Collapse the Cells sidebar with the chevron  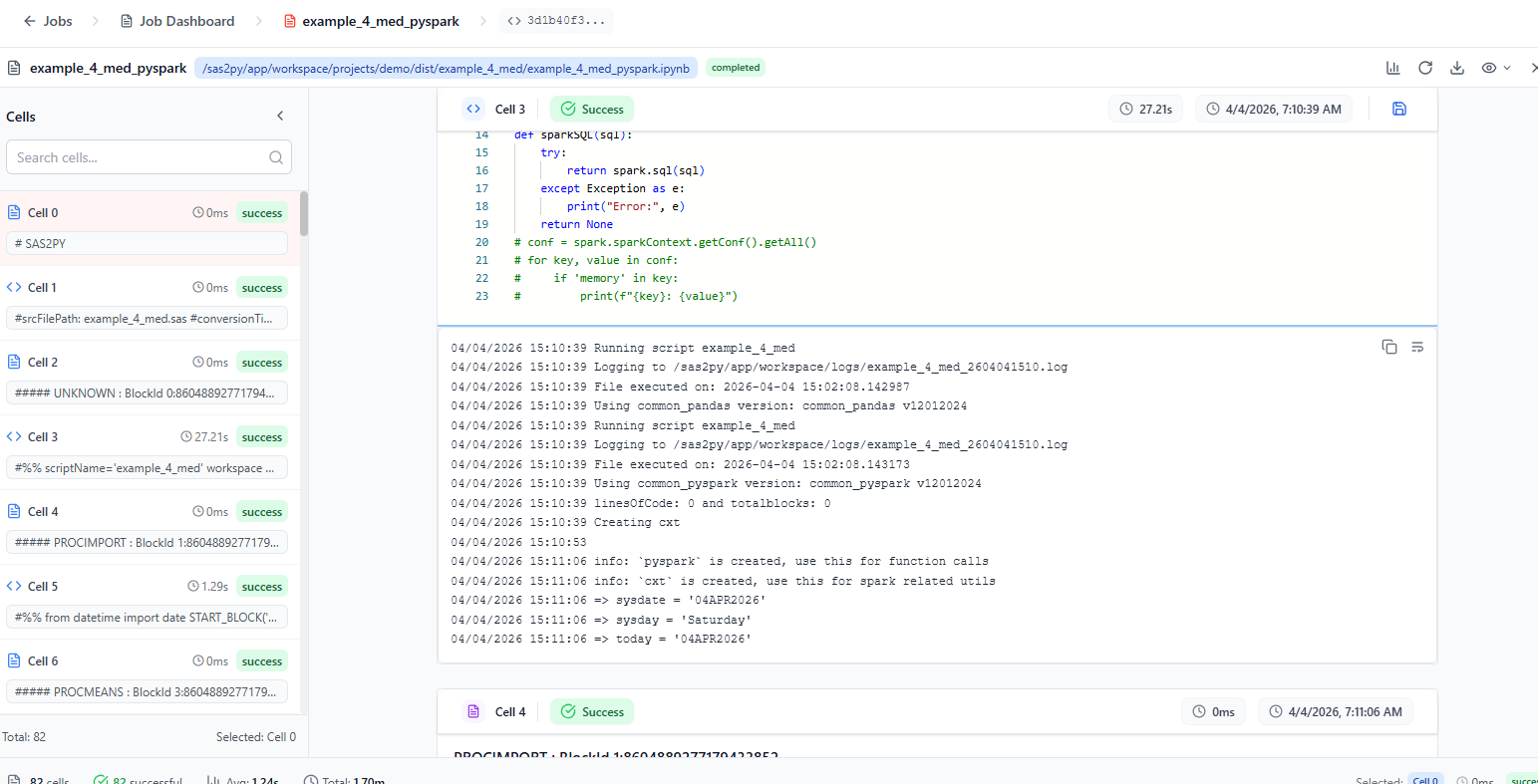(x=280, y=115)
